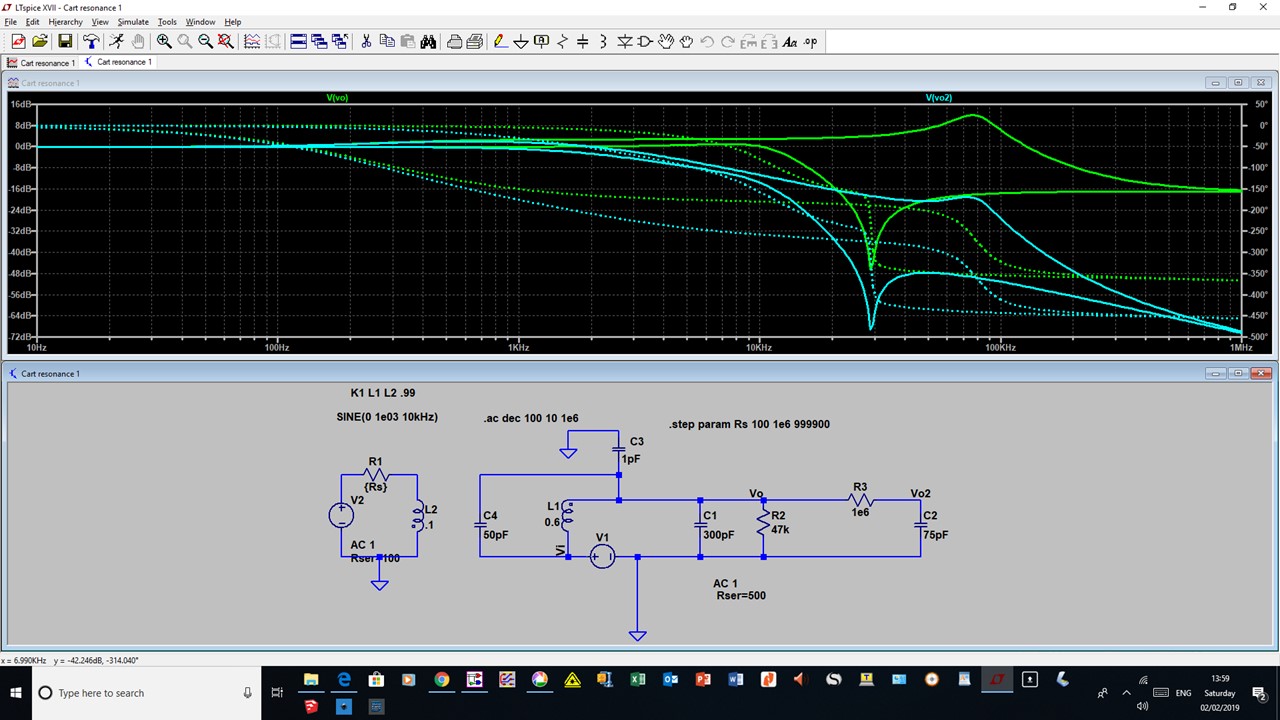Image resolution: width=1280 pixels, height=720 pixels.
Task: Click the .ac dec 100 10 1e6 directive
Action: click(530, 418)
